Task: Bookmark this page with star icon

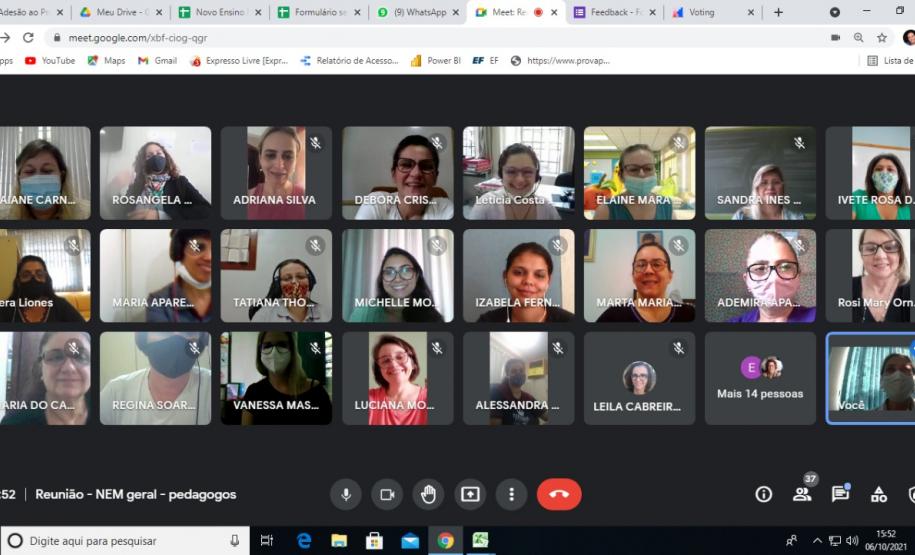Action: tap(882, 37)
